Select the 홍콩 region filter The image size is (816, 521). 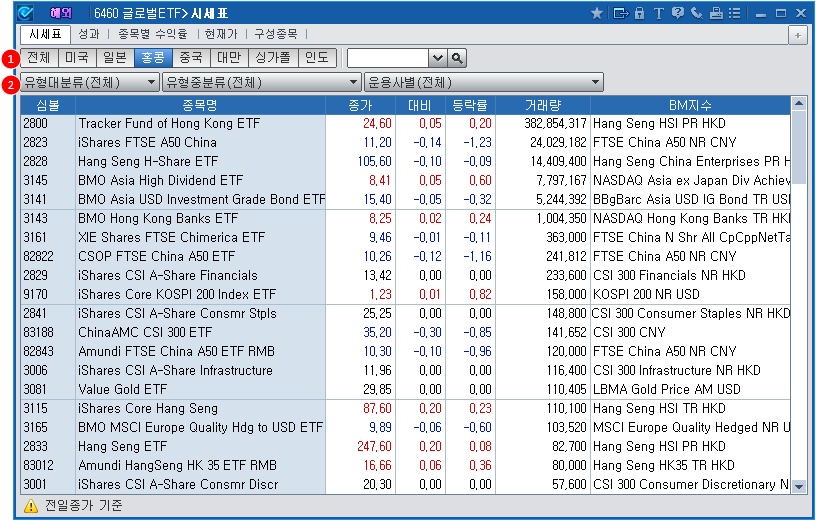(x=153, y=57)
